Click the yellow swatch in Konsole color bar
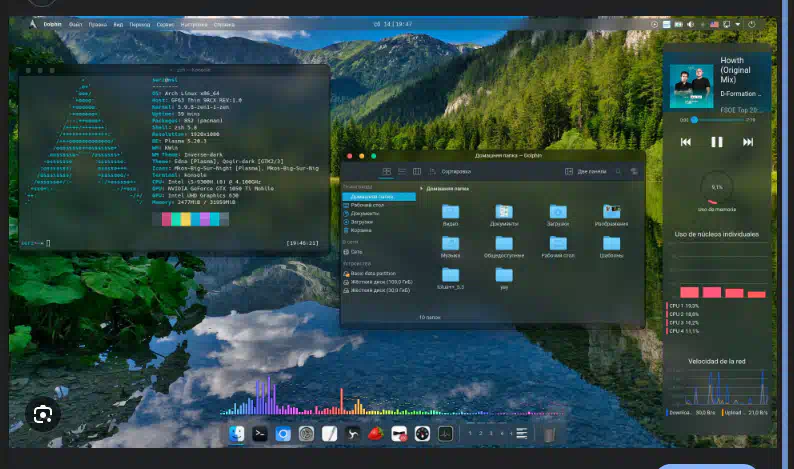The width and height of the screenshot is (794, 469). point(185,219)
